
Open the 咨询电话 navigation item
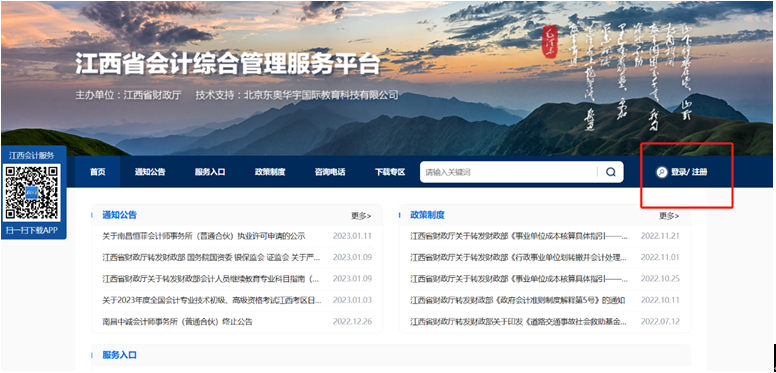coord(330,172)
